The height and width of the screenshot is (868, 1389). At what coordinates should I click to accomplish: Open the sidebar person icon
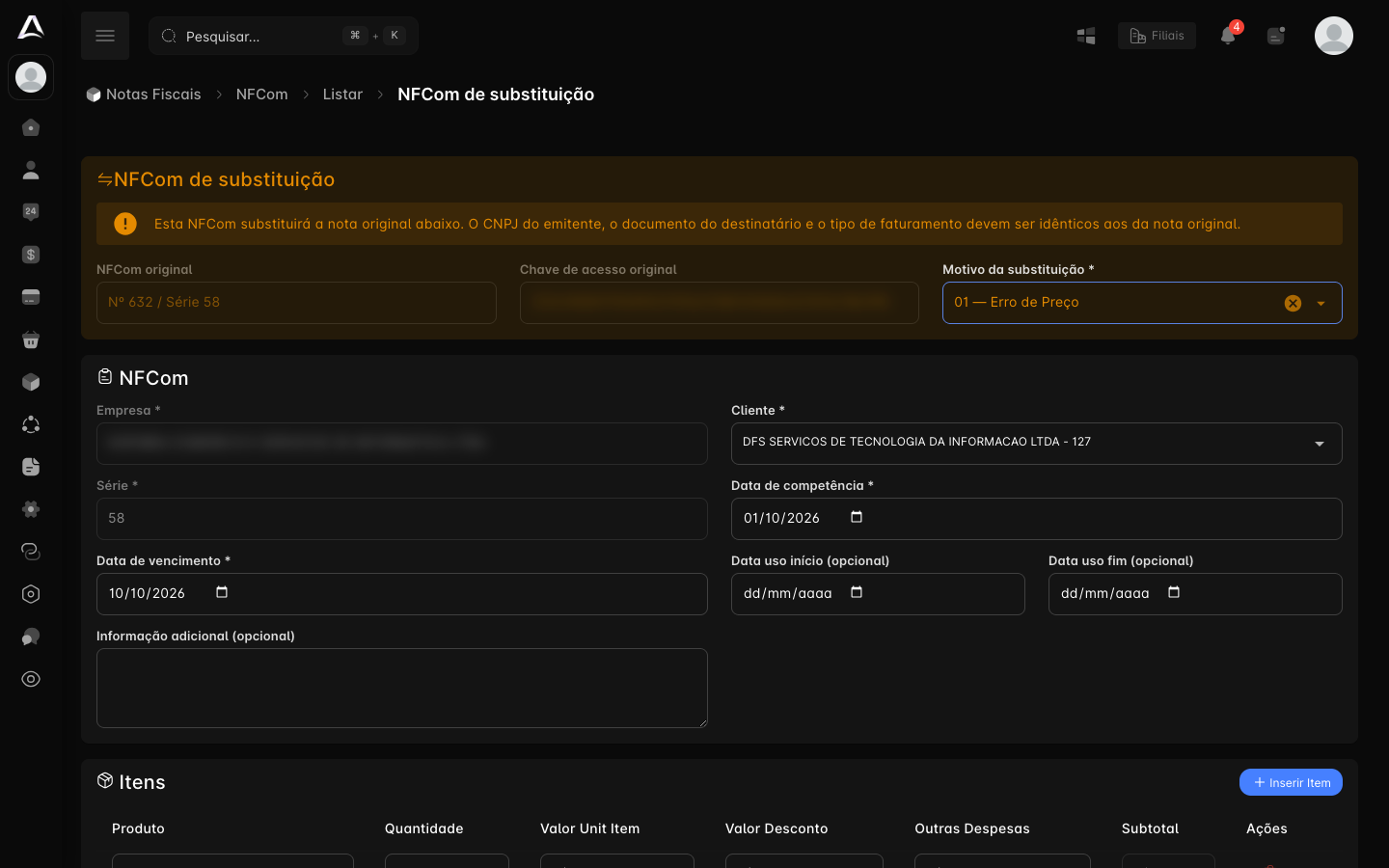(x=31, y=170)
